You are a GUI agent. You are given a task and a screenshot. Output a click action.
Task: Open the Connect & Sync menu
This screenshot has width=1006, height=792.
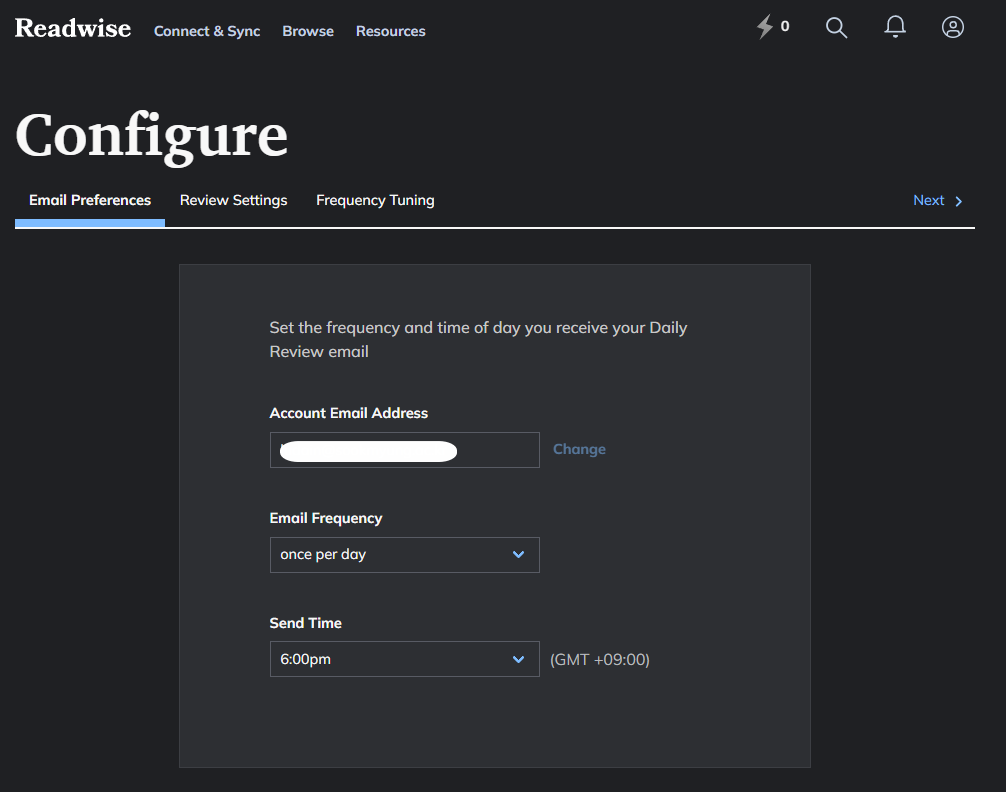(x=207, y=31)
